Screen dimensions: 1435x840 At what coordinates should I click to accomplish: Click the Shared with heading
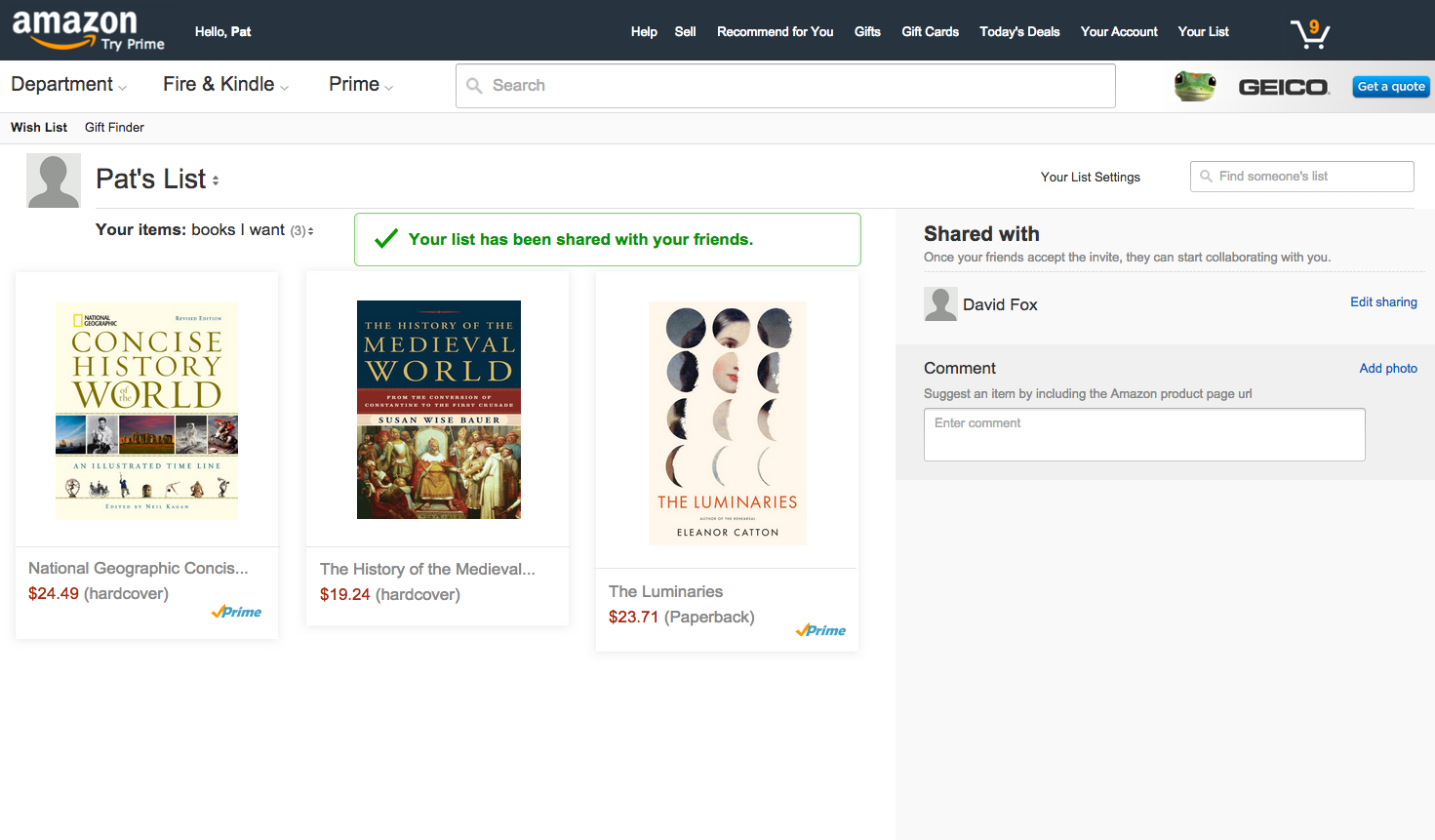[981, 234]
